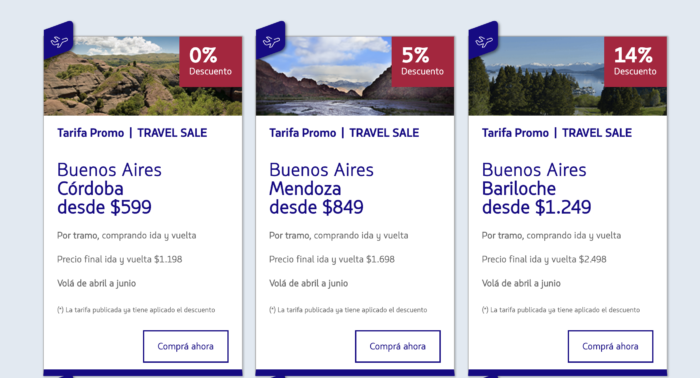This screenshot has height=378, width=700.
Task: Click the airplane icon on Mendoza card
Action: 271,42
